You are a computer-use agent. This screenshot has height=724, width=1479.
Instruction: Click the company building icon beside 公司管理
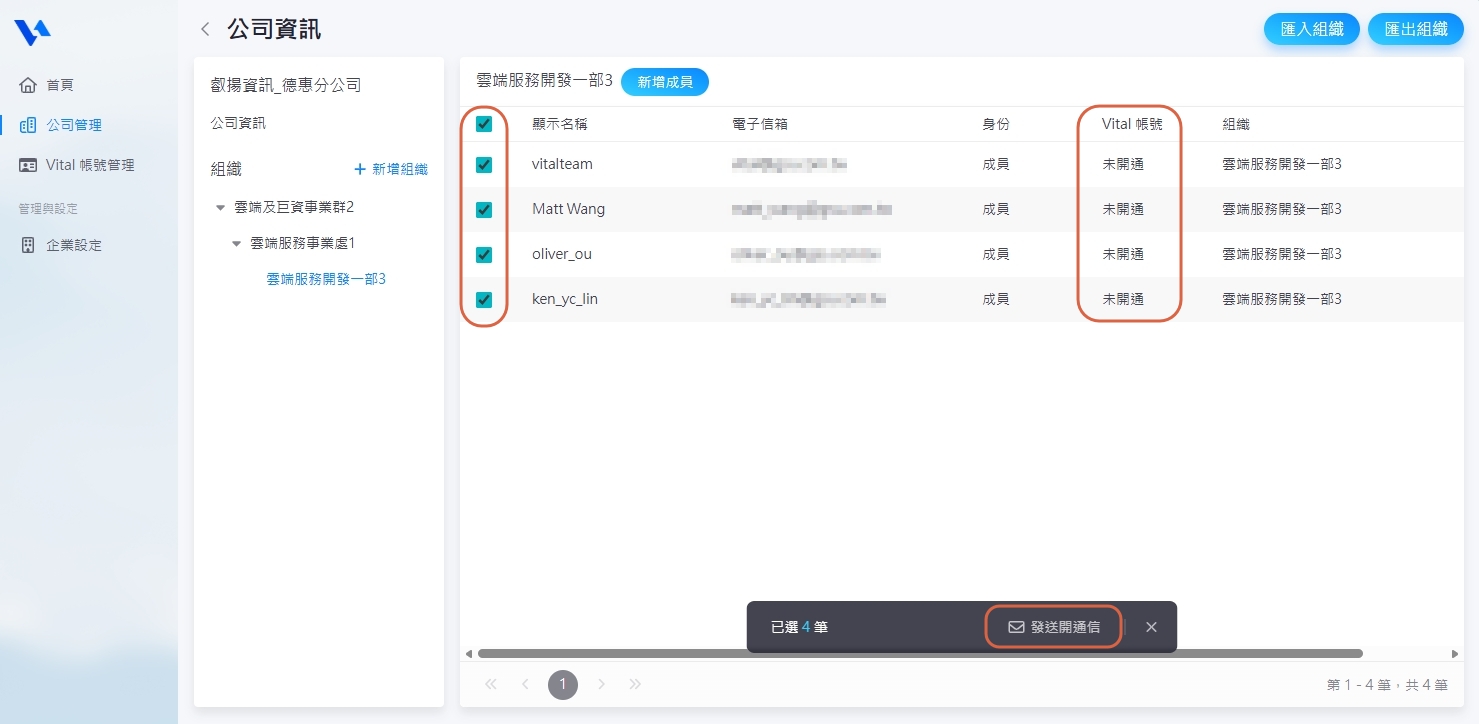[28, 125]
